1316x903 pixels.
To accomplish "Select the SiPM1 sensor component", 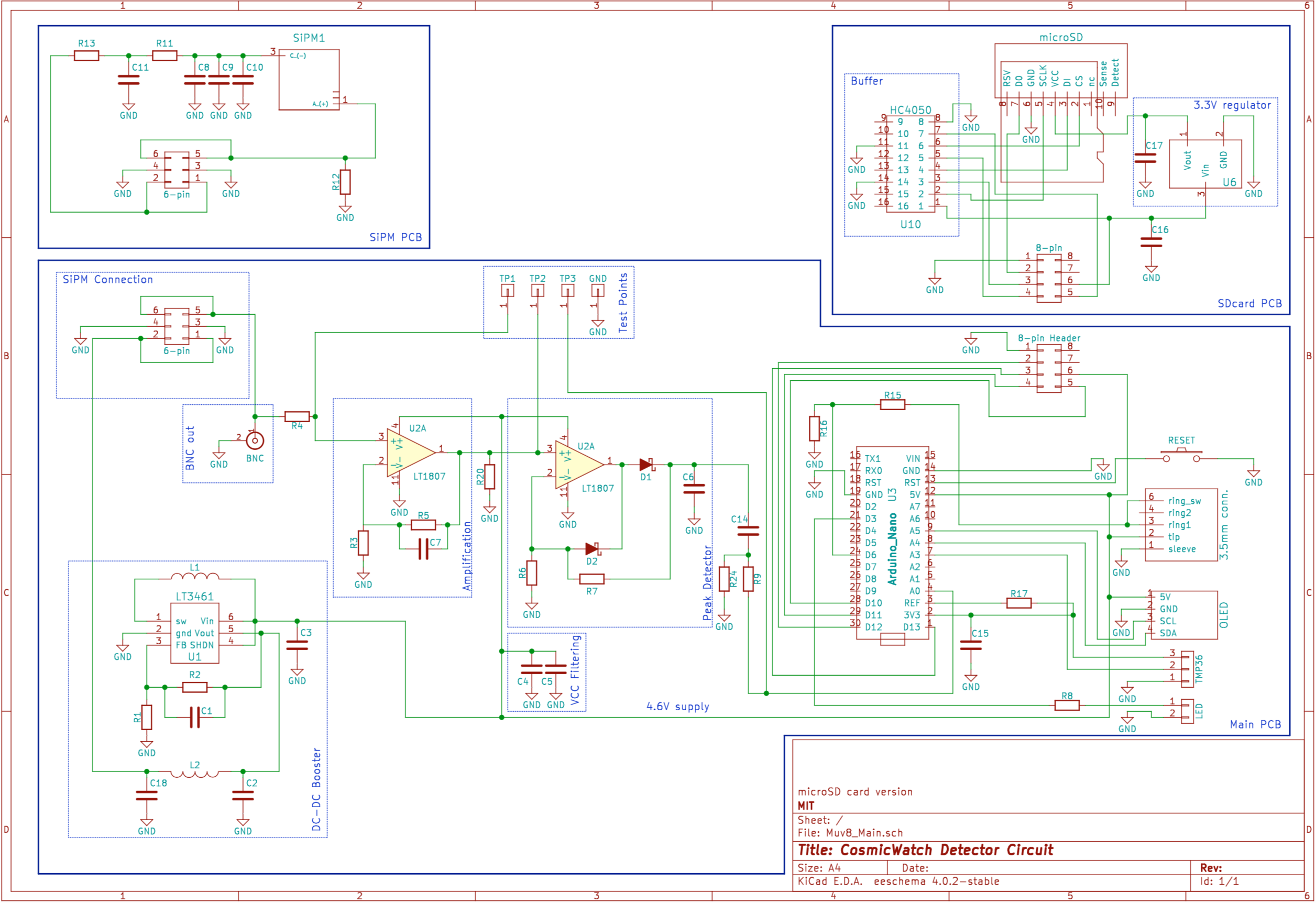I will [x=309, y=79].
